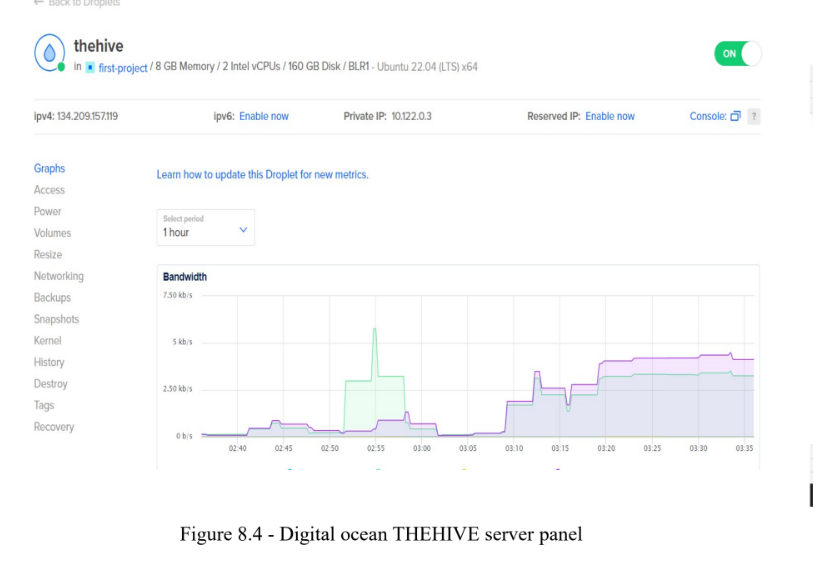This screenshot has width=821, height=565.
Task: Open the Select period 1 hour dropdown
Action: pyautogui.click(x=206, y=227)
